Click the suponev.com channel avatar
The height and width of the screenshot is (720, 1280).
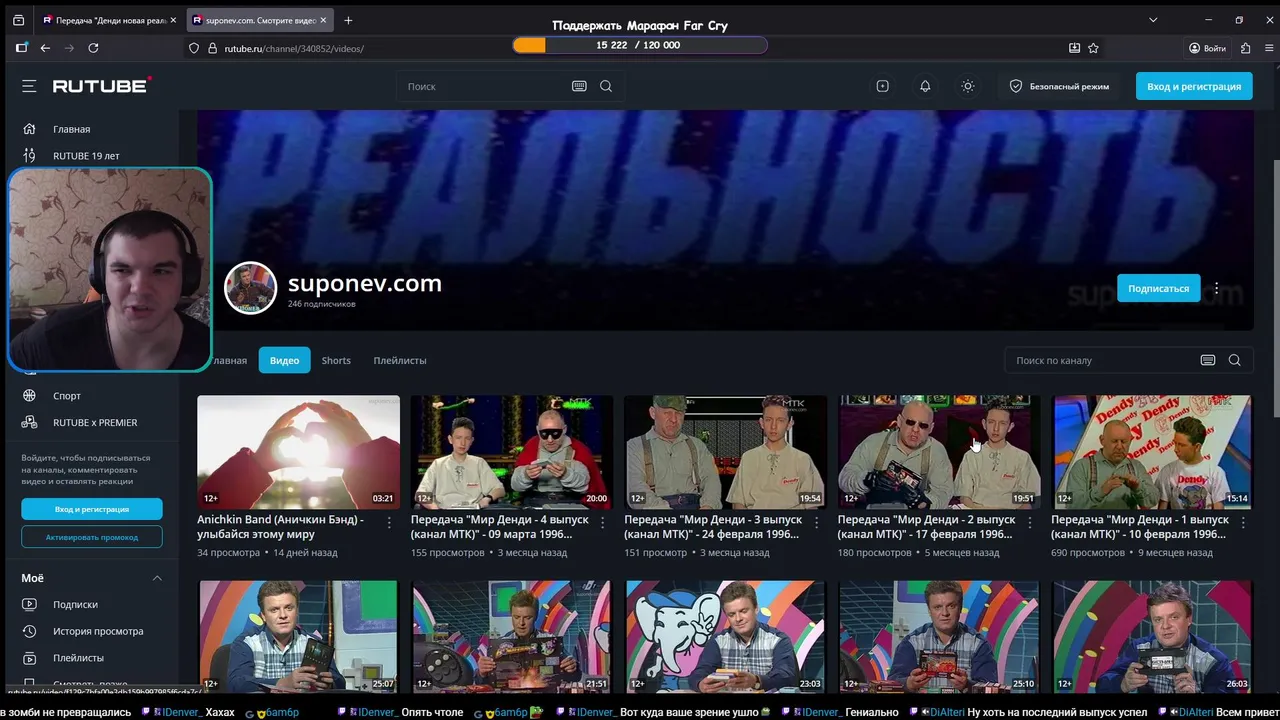[250, 288]
